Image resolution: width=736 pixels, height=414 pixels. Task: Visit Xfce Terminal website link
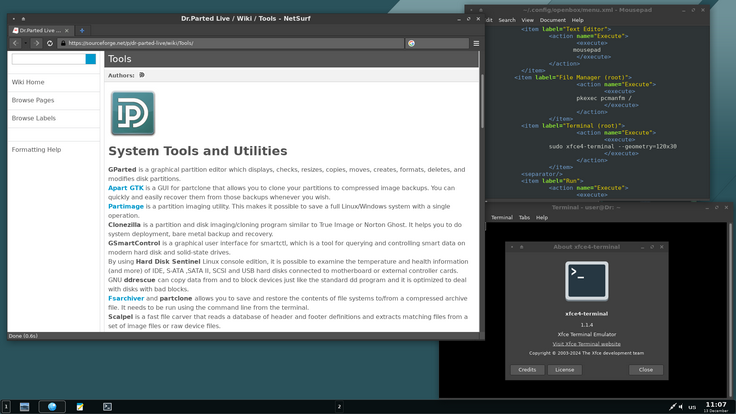586,344
